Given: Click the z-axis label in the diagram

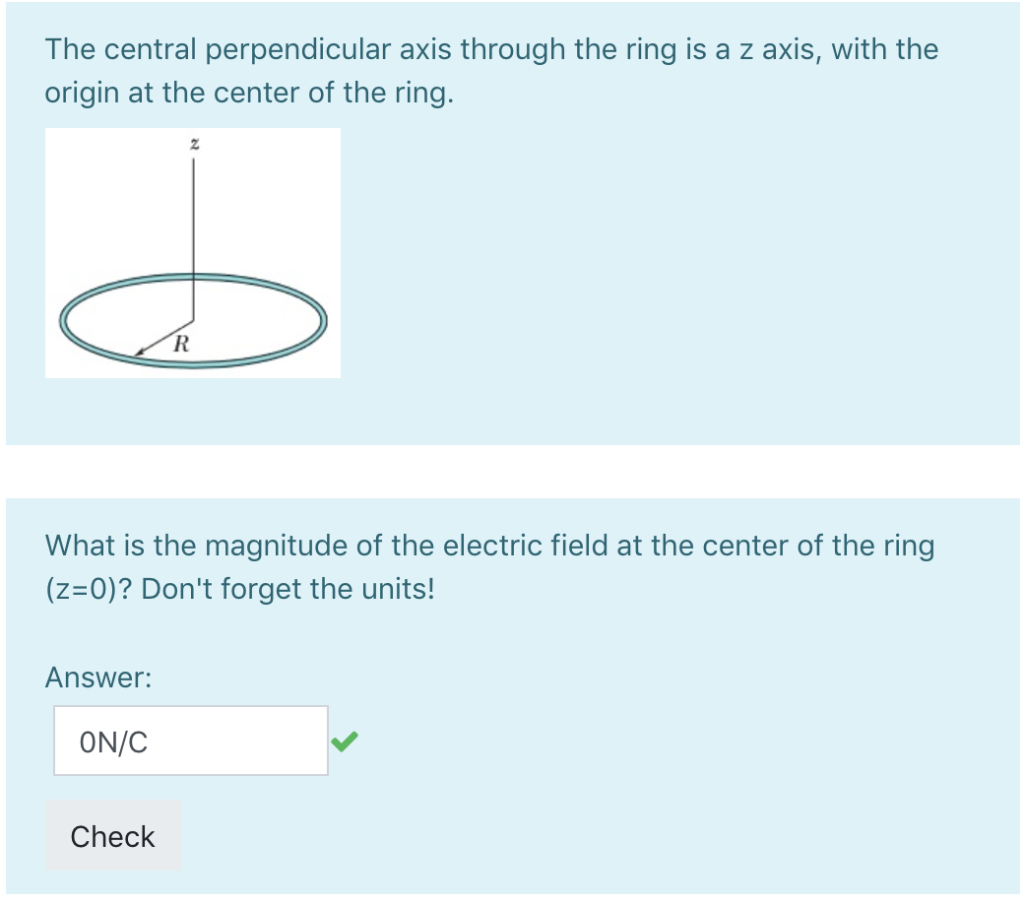Looking at the screenshot, I should (193, 143).
